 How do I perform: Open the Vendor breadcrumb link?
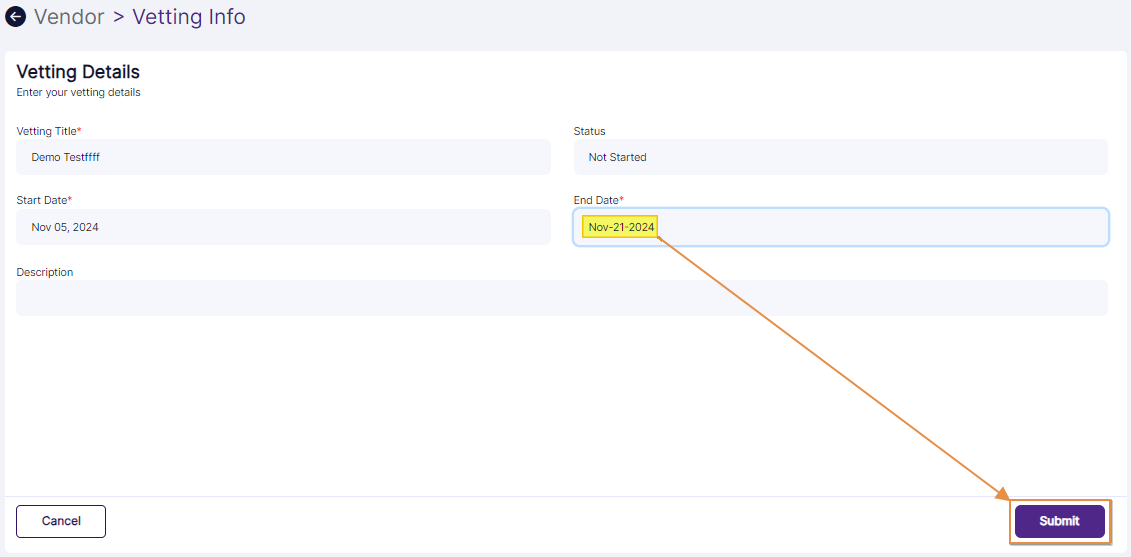69,17
